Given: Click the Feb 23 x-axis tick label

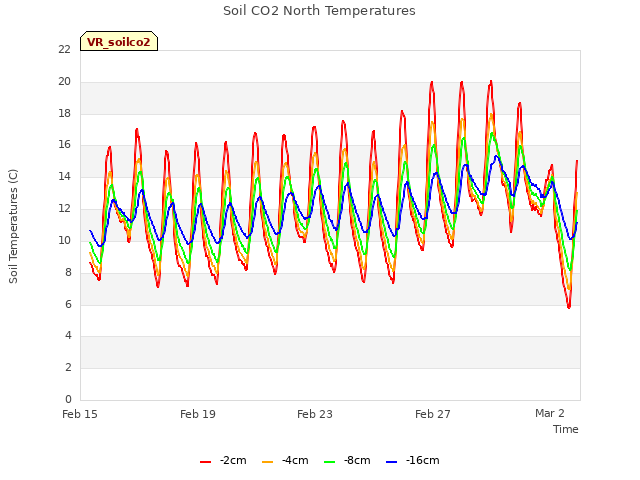Looking at the screenshot, I should tap(315, 414).
